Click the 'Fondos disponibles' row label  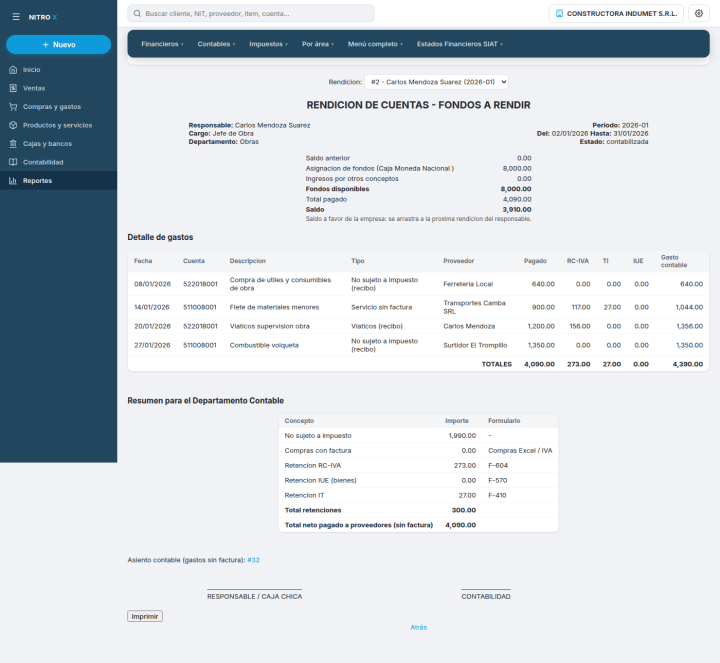pyautogui.click(x=337, y=189)
